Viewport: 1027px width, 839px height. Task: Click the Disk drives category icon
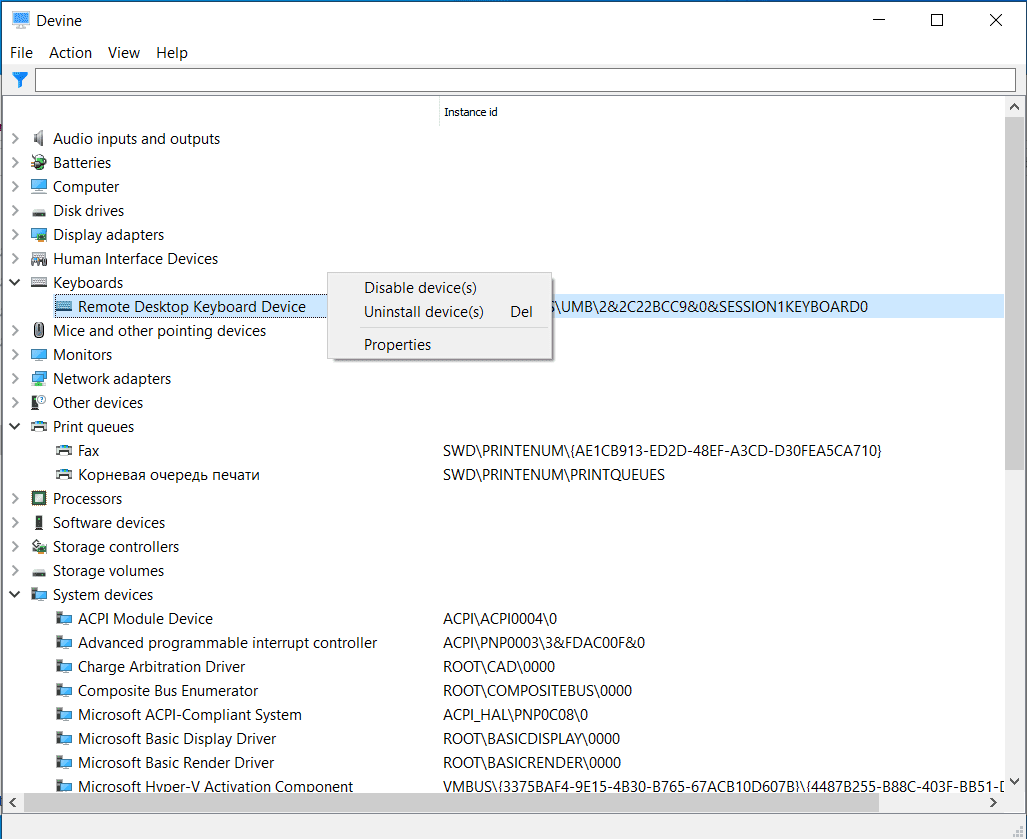tap(39, 211)
